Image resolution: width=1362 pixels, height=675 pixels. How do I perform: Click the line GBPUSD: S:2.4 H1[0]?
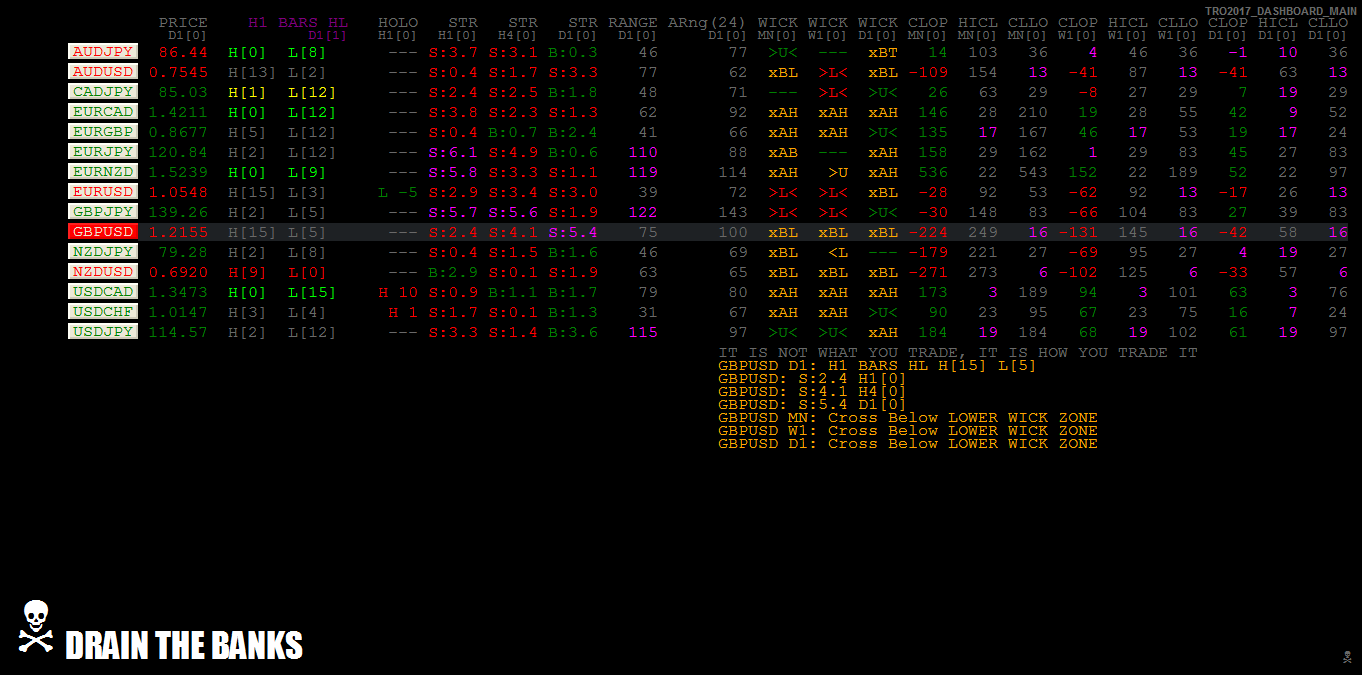pyautogui.click(x=812, y=378)
